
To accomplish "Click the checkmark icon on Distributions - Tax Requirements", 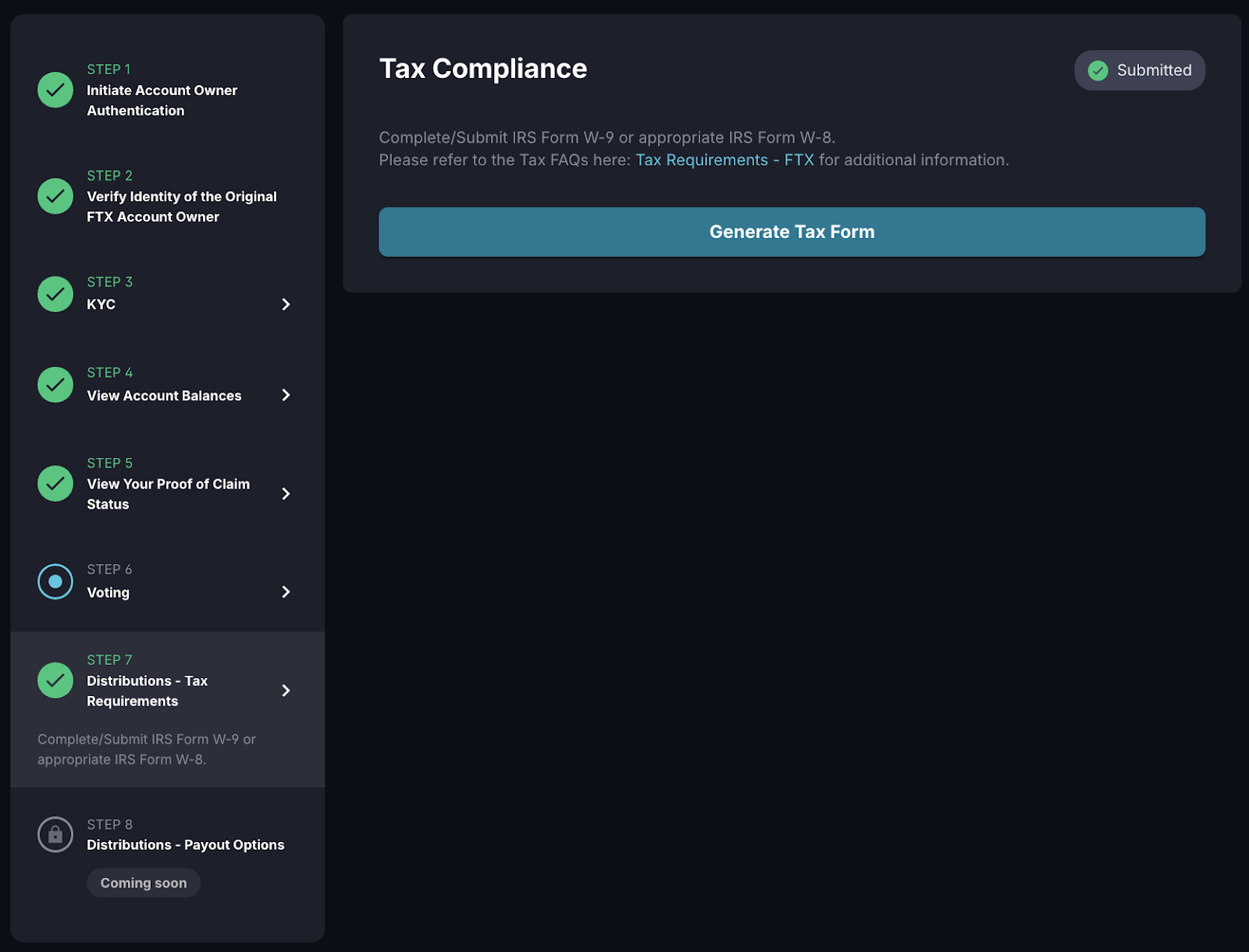I will pyautogui.click(x=55, y=680).
